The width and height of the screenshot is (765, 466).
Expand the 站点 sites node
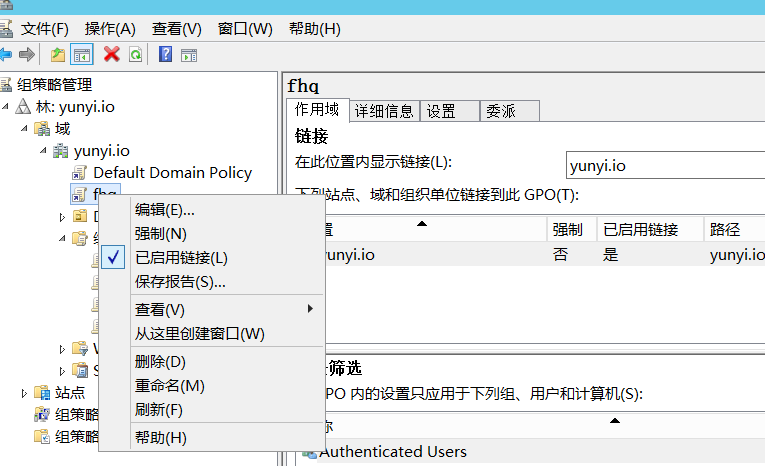[x=24, y=393]
